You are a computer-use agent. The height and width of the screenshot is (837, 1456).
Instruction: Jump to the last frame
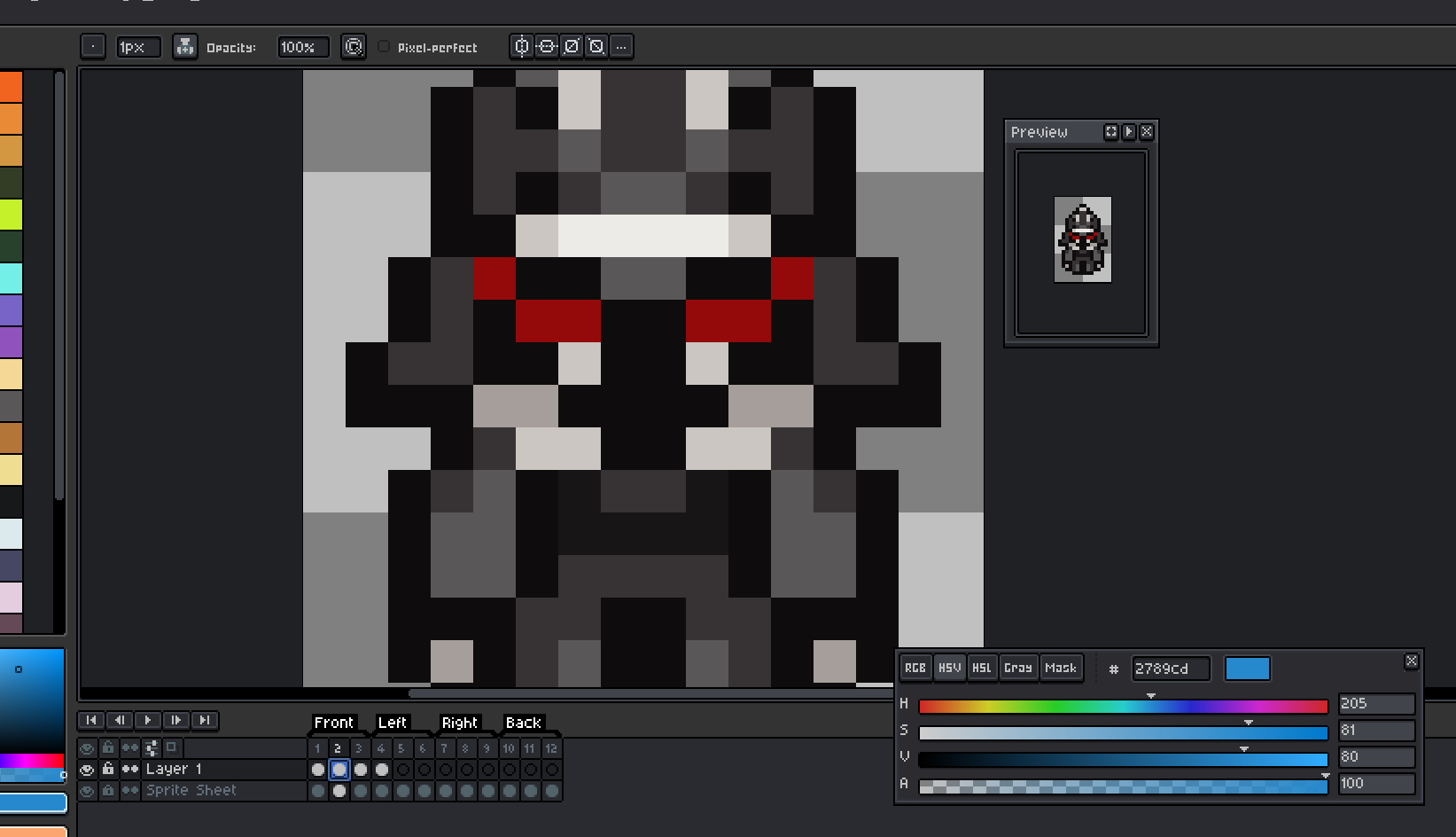[205, 720]
